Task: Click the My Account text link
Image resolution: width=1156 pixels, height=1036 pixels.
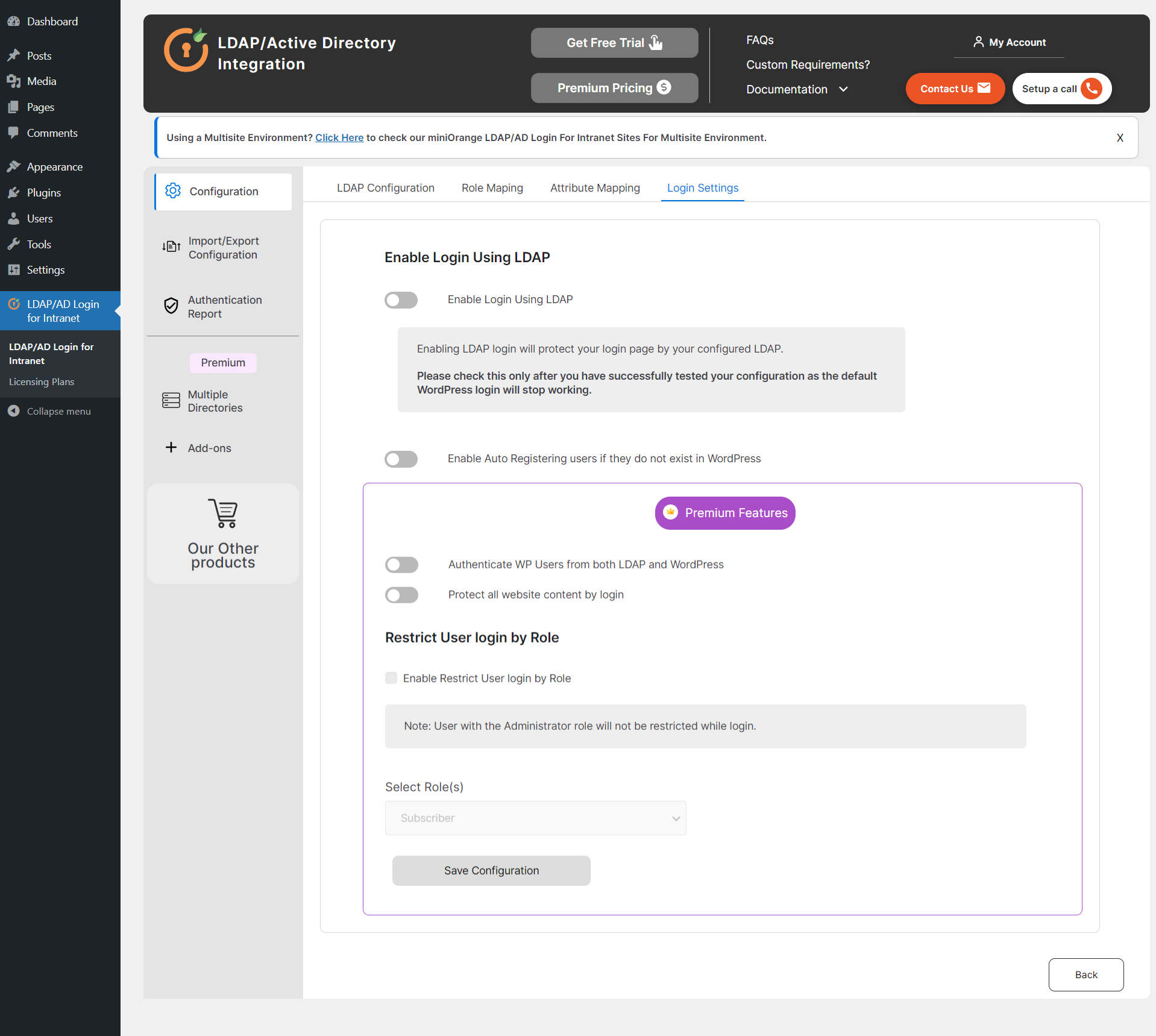Action: pos(1017,42)
